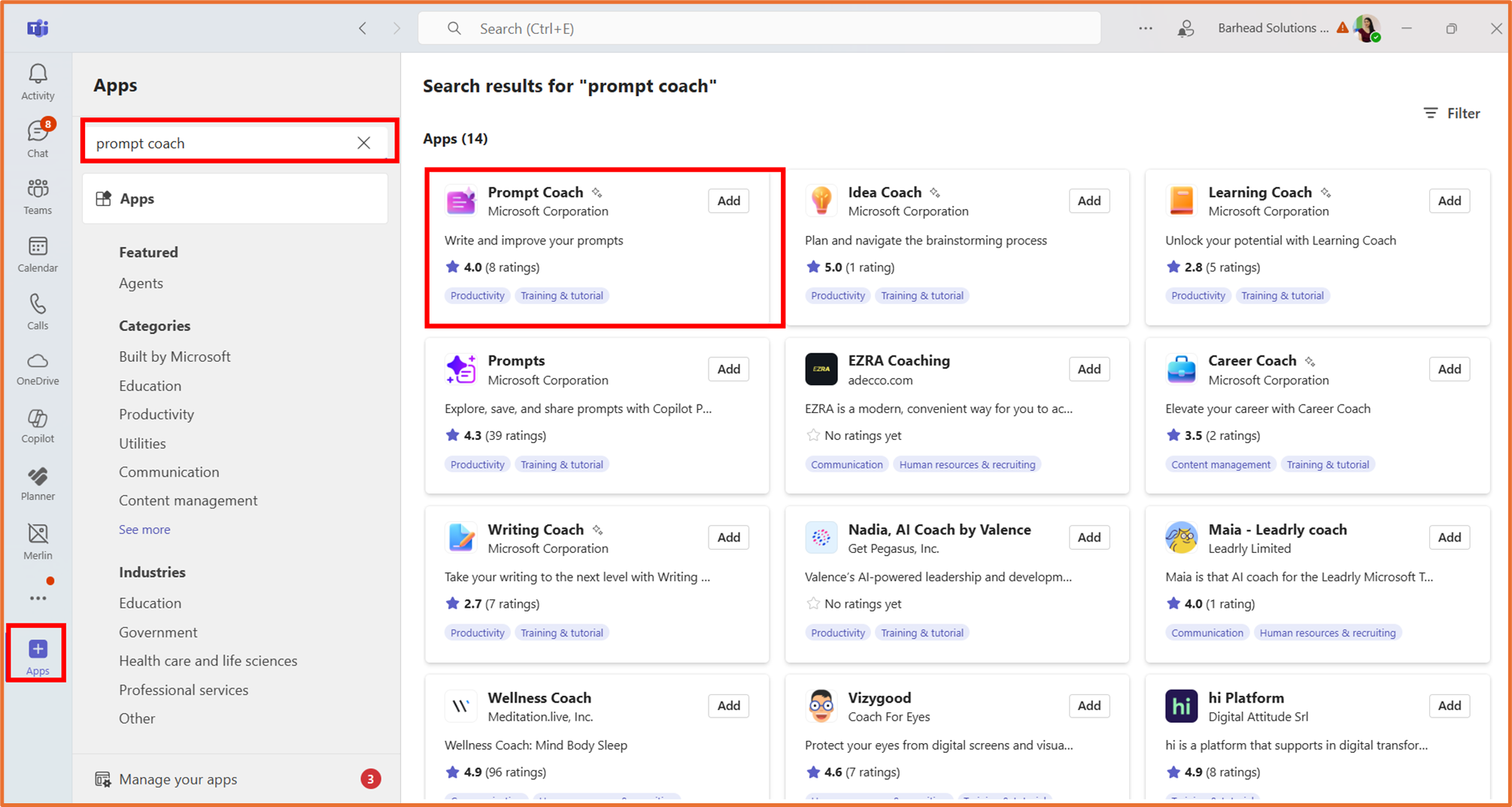
Task: Select the Education industry filter
Action: click(x=150, y=602)
